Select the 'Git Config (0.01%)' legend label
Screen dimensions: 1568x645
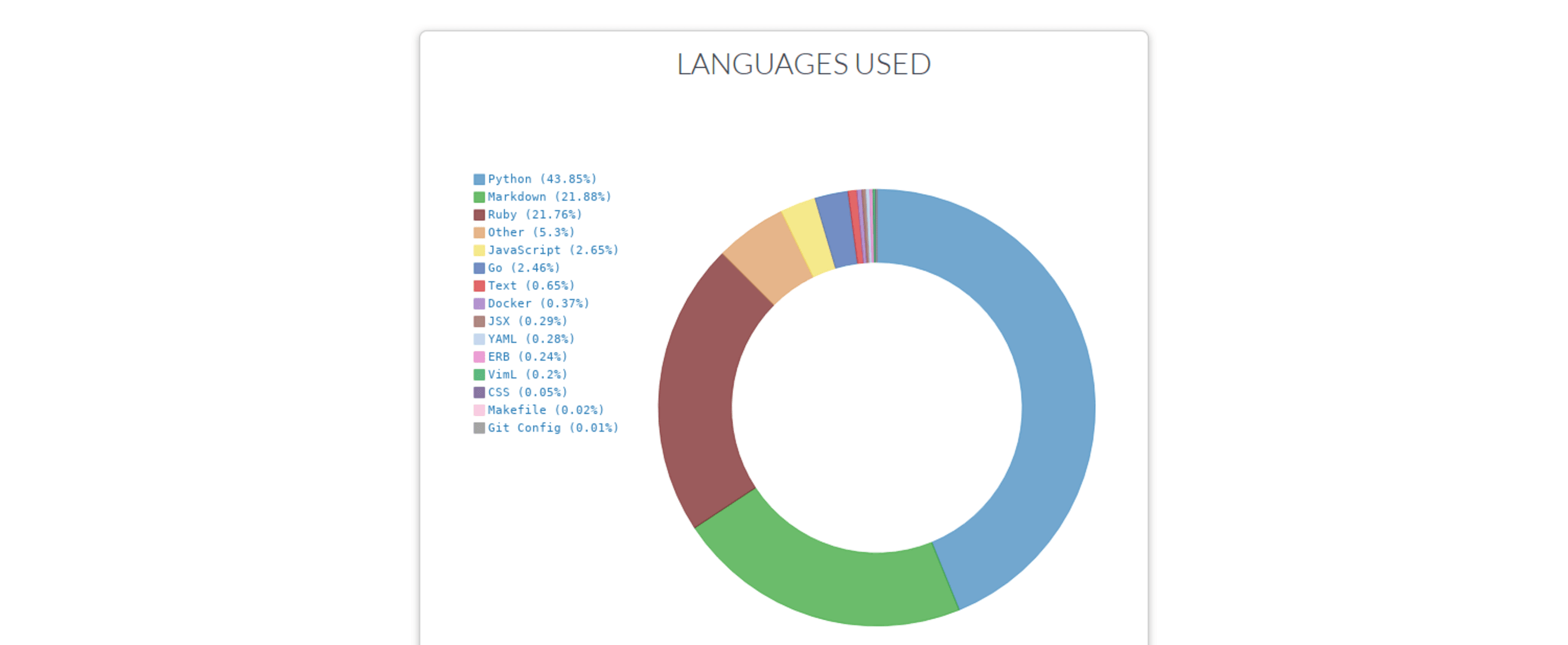coord(553,427)
